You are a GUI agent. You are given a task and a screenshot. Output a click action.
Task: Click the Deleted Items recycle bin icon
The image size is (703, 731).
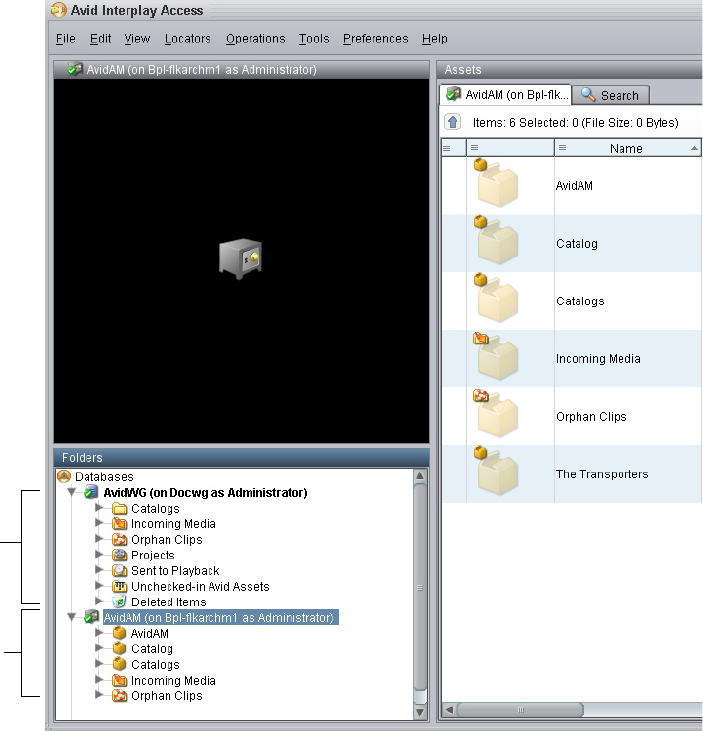pos(120,601)
